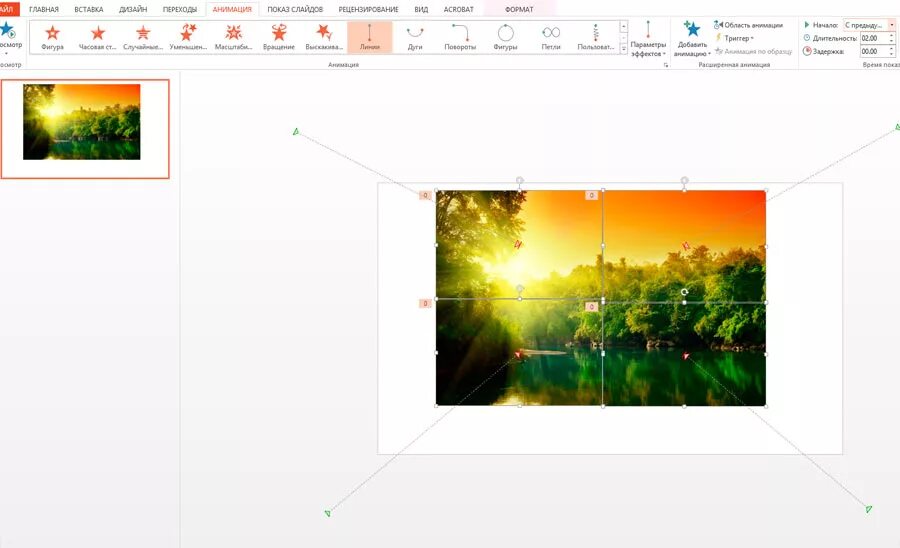This screenshot has width=900, height=548.
Task: Switch to the ВСТАВКА tab
Action: (x=89, y=10)
